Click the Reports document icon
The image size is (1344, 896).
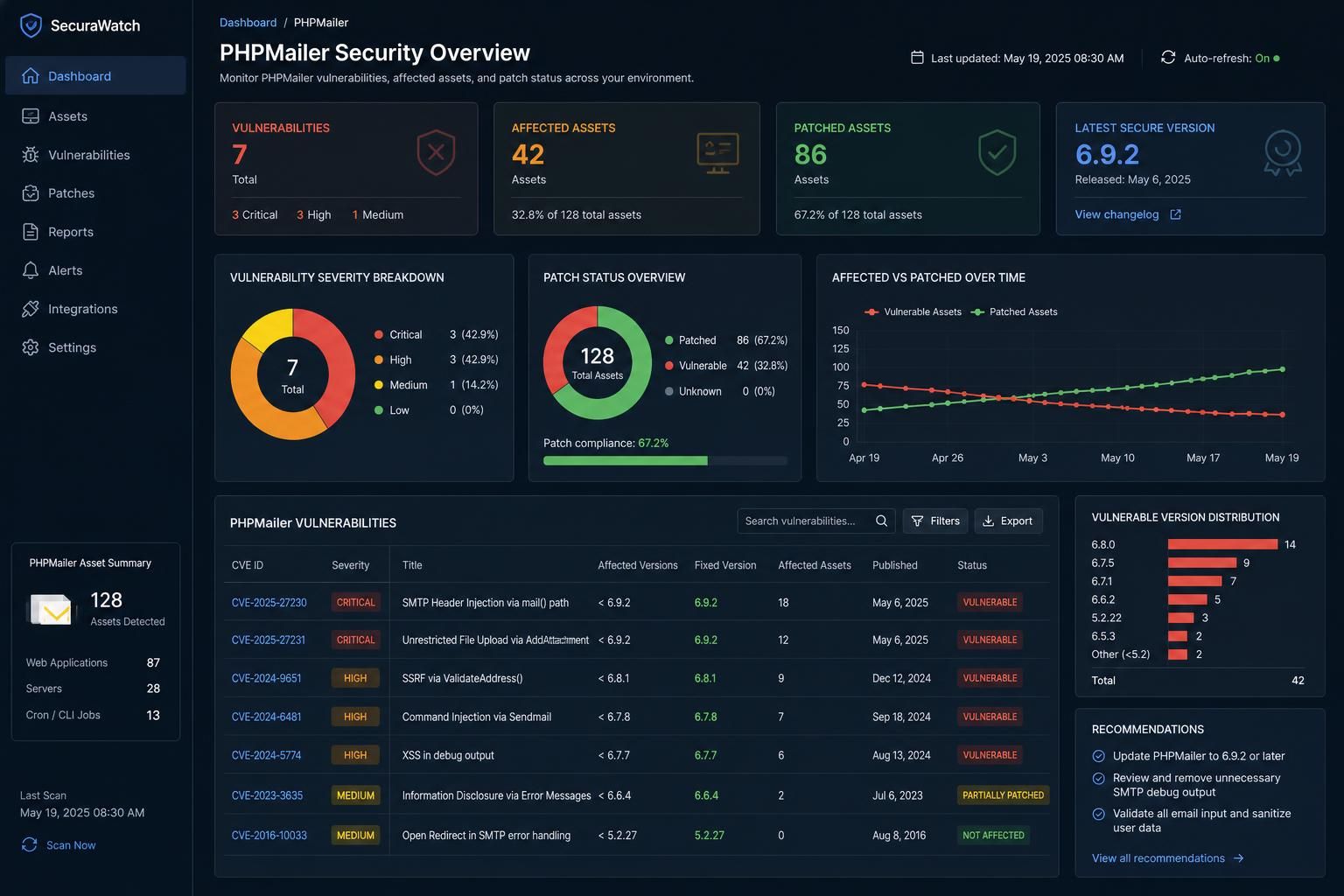coord(31,232)
